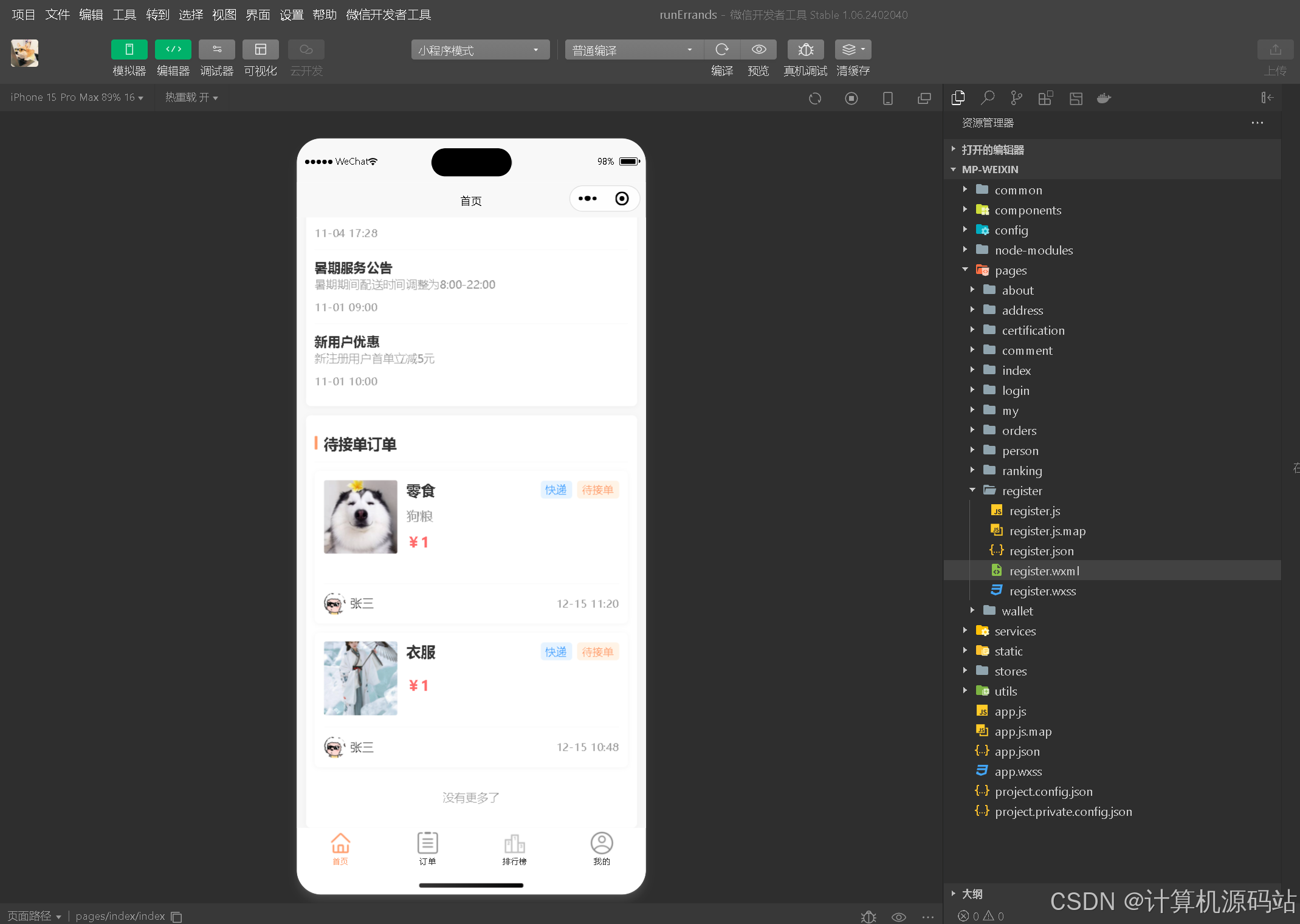
Task: Open the 工具 menu
Action: point(124,15)
